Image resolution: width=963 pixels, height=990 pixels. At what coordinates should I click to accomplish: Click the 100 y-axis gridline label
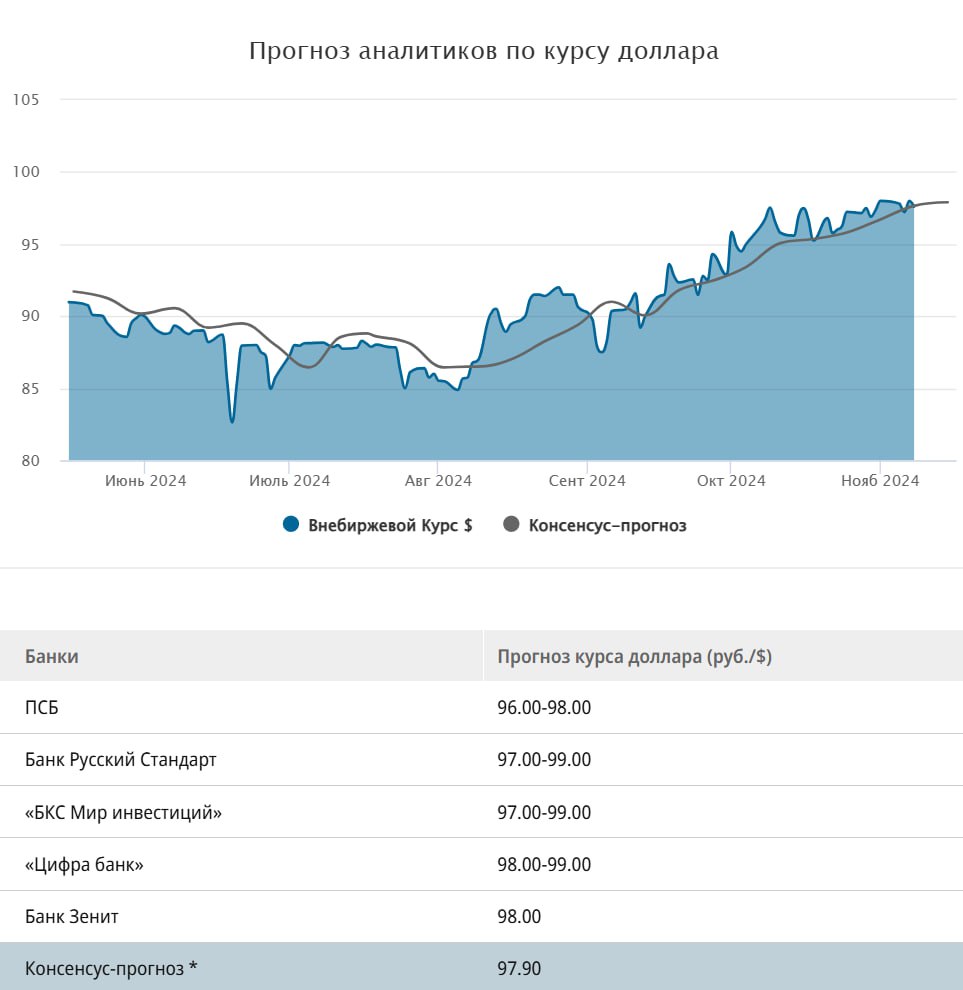[25, 172]
